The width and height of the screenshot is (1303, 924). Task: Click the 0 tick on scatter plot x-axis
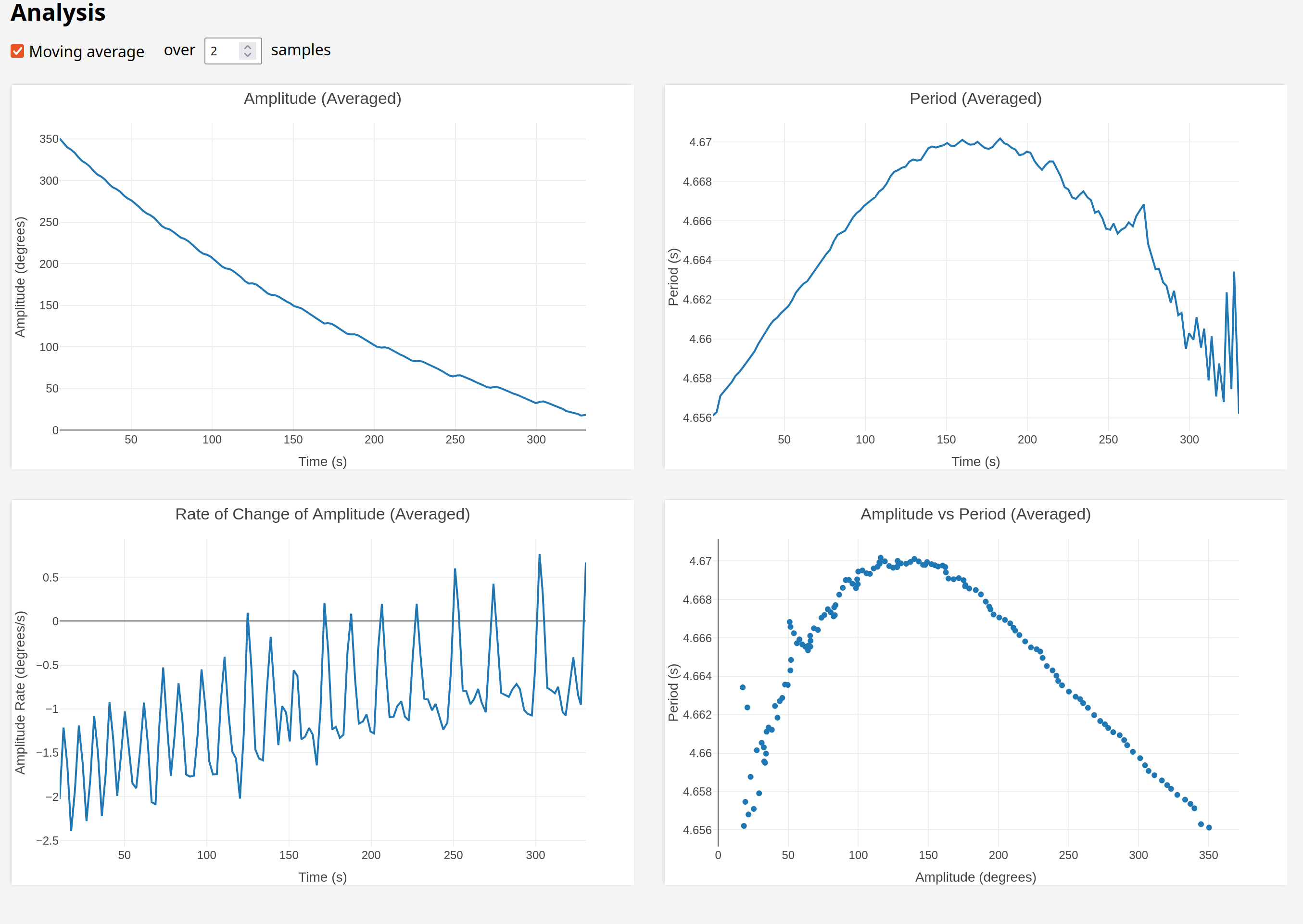(718, 855)
